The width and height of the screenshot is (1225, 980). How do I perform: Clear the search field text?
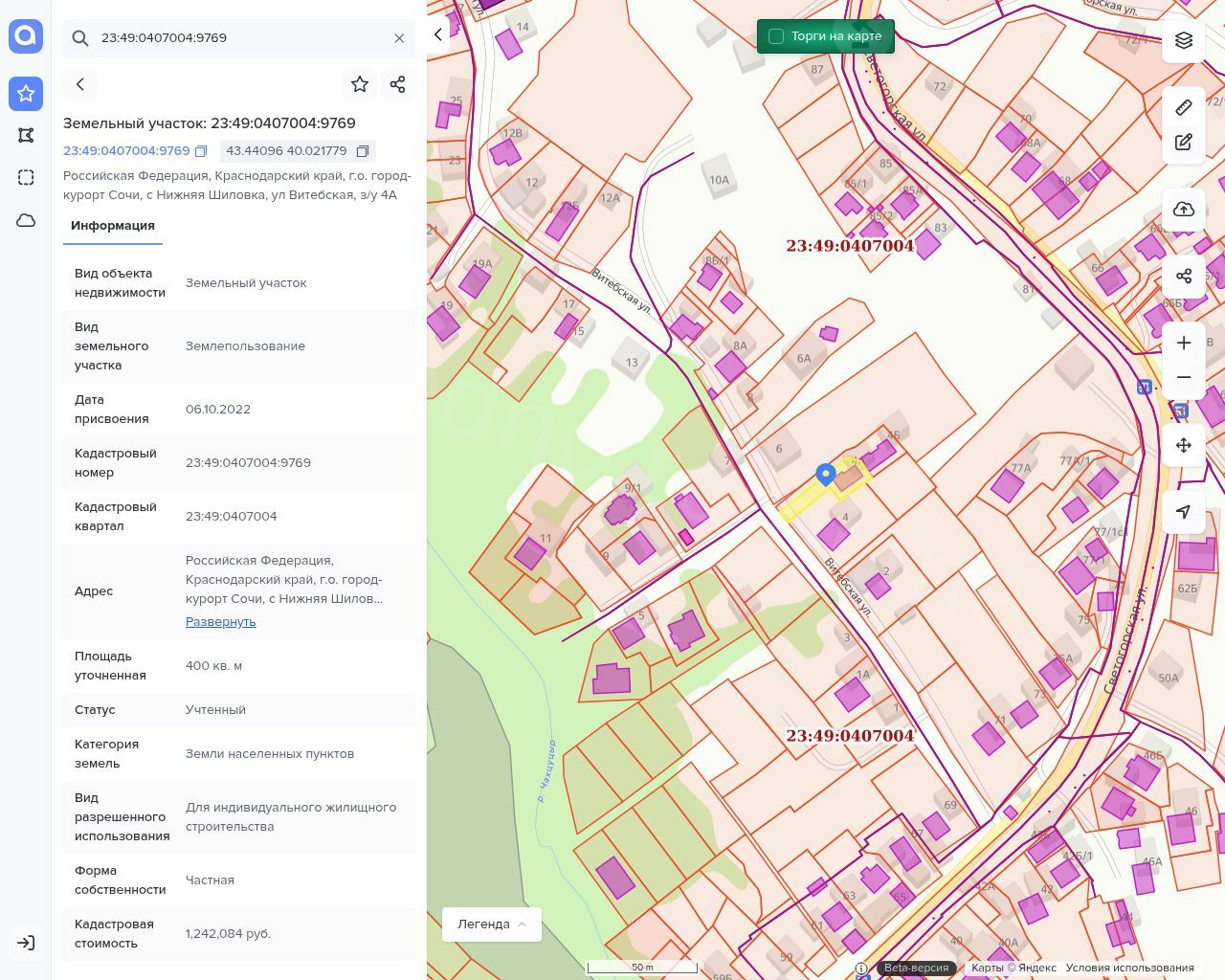tap(399, 38)
